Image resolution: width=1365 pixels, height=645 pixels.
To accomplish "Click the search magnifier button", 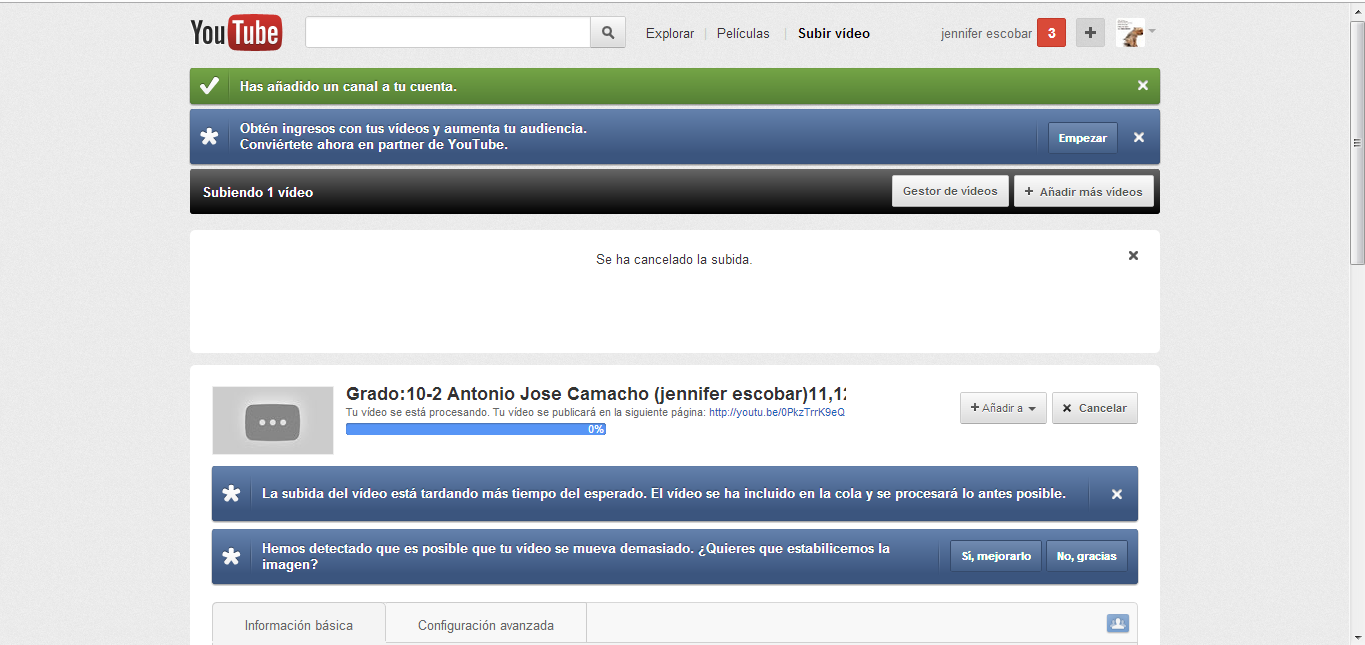I will coord(608,33).
